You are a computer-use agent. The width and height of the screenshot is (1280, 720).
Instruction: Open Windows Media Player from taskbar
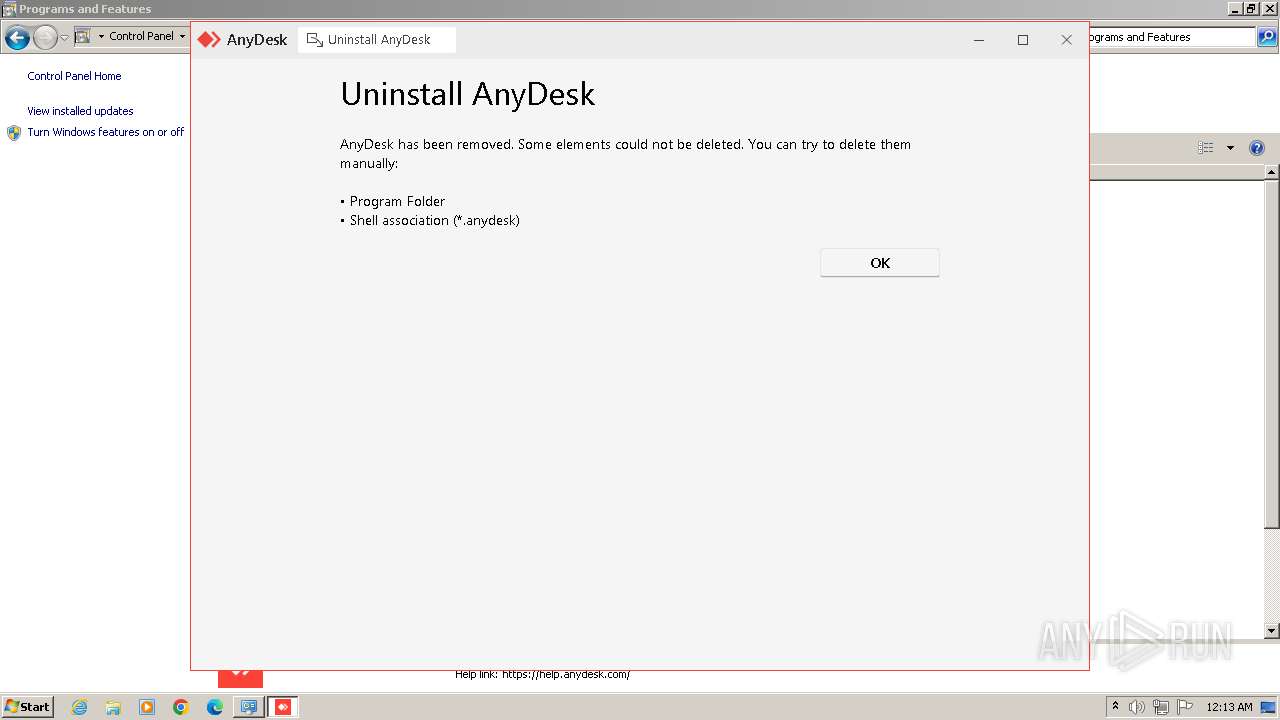tap(147, 707)
